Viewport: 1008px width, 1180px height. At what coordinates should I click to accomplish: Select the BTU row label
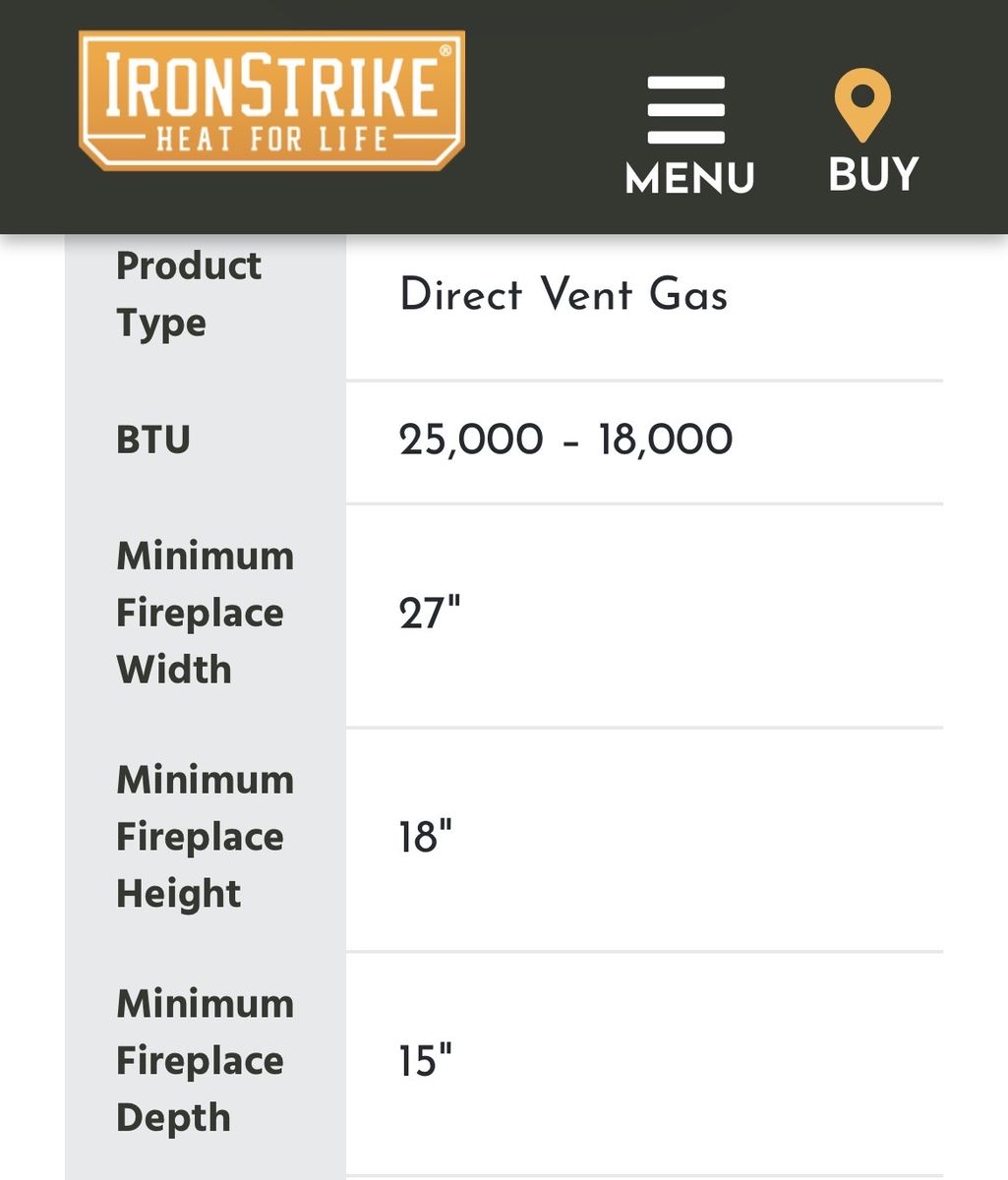pyautogui.click(x=153, y=440)
